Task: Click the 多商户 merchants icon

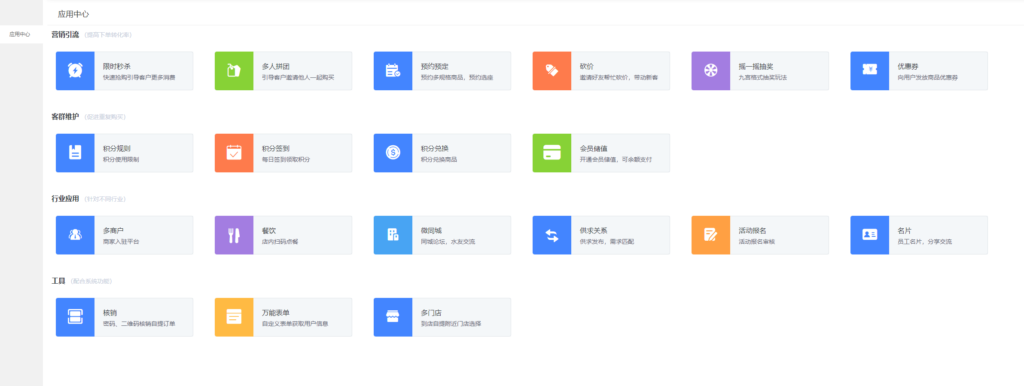Action: tap(75, 235)
